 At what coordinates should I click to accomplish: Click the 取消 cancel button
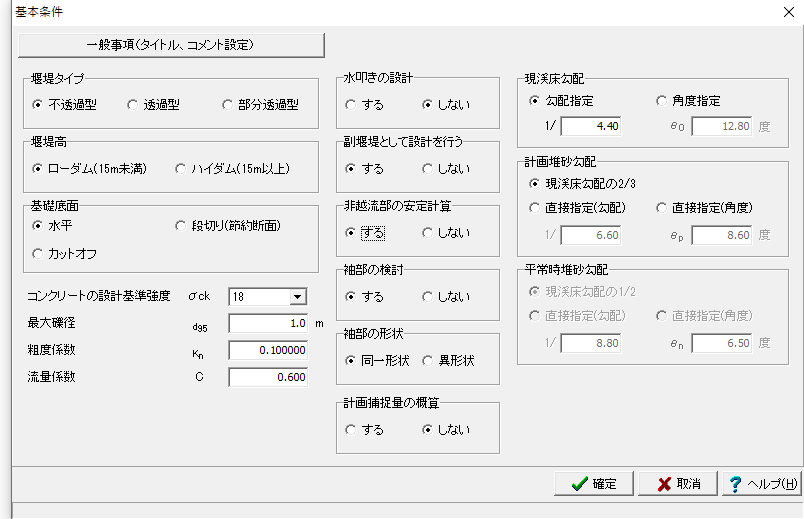[x=678, y=484]
